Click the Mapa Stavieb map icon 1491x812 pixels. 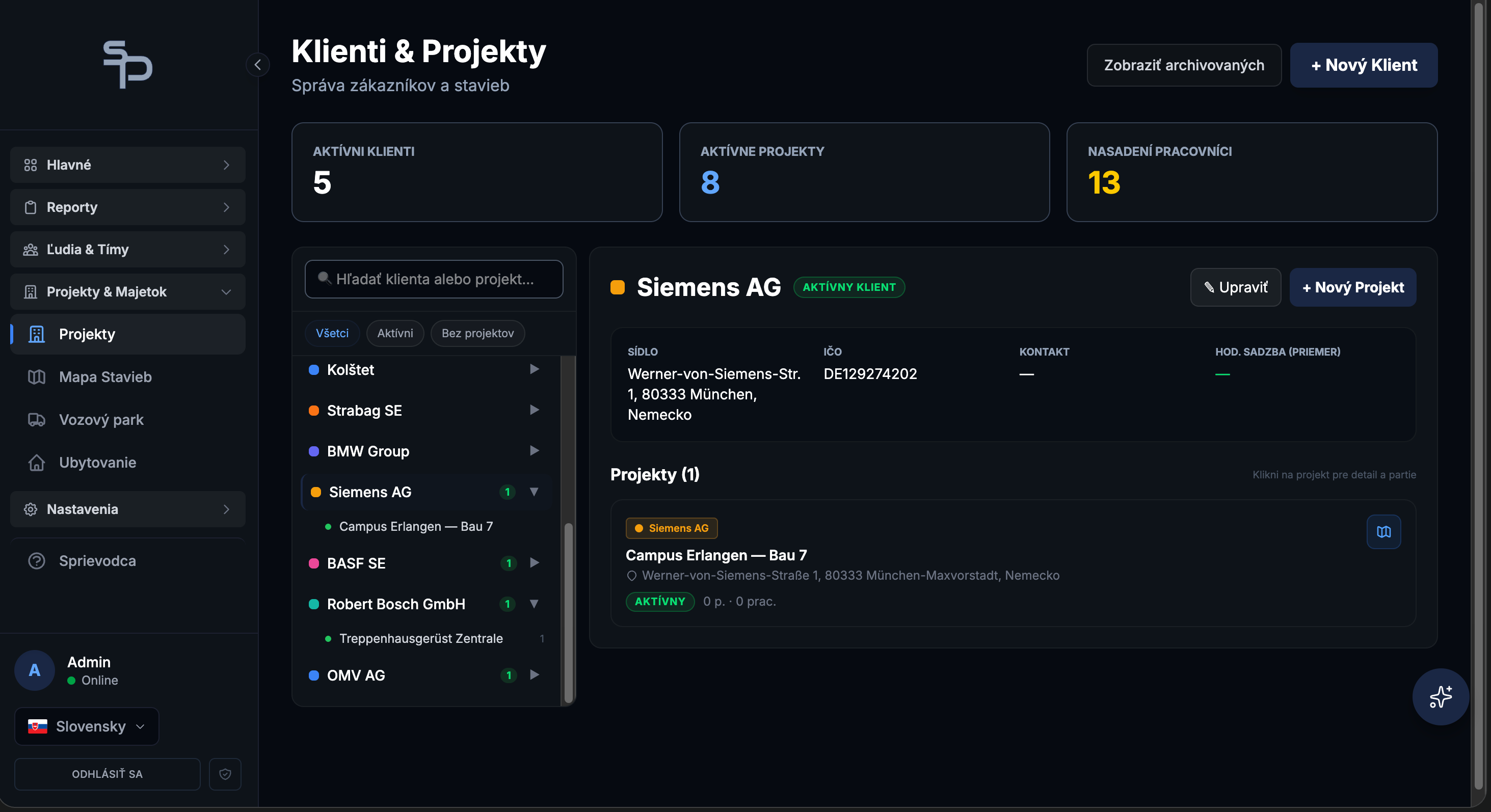(37, 377)
